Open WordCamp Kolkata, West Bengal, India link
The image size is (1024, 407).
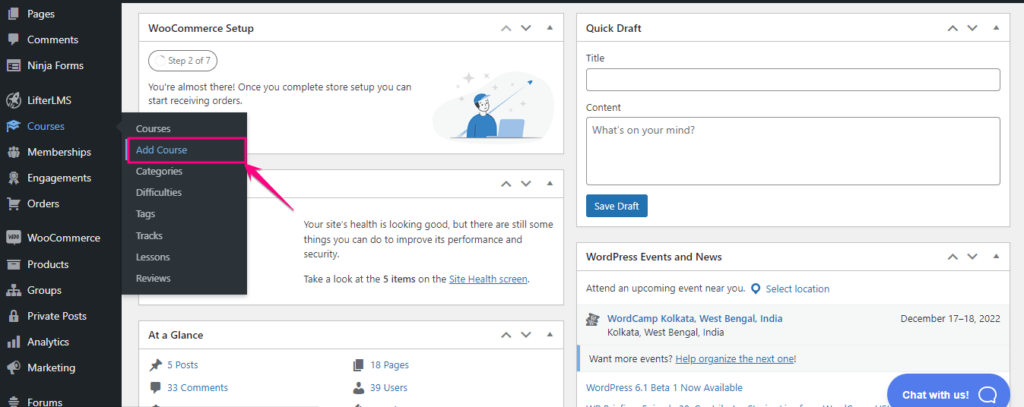(x=695, y=319)
